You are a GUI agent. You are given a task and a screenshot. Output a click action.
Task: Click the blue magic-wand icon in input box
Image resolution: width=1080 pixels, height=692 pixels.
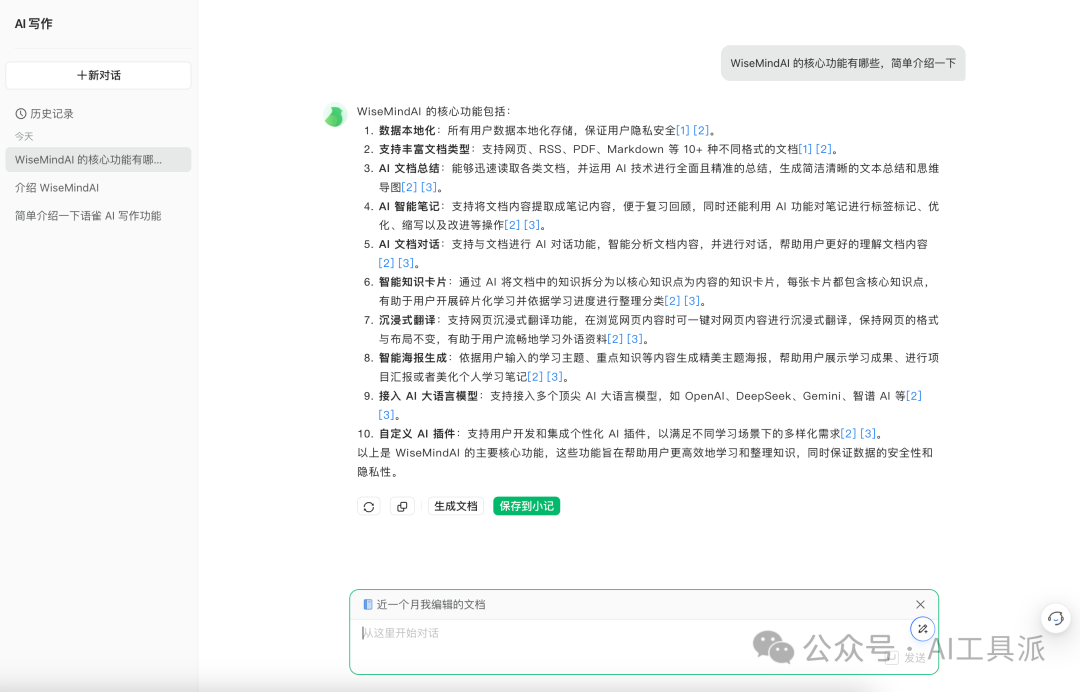(922, 629)
